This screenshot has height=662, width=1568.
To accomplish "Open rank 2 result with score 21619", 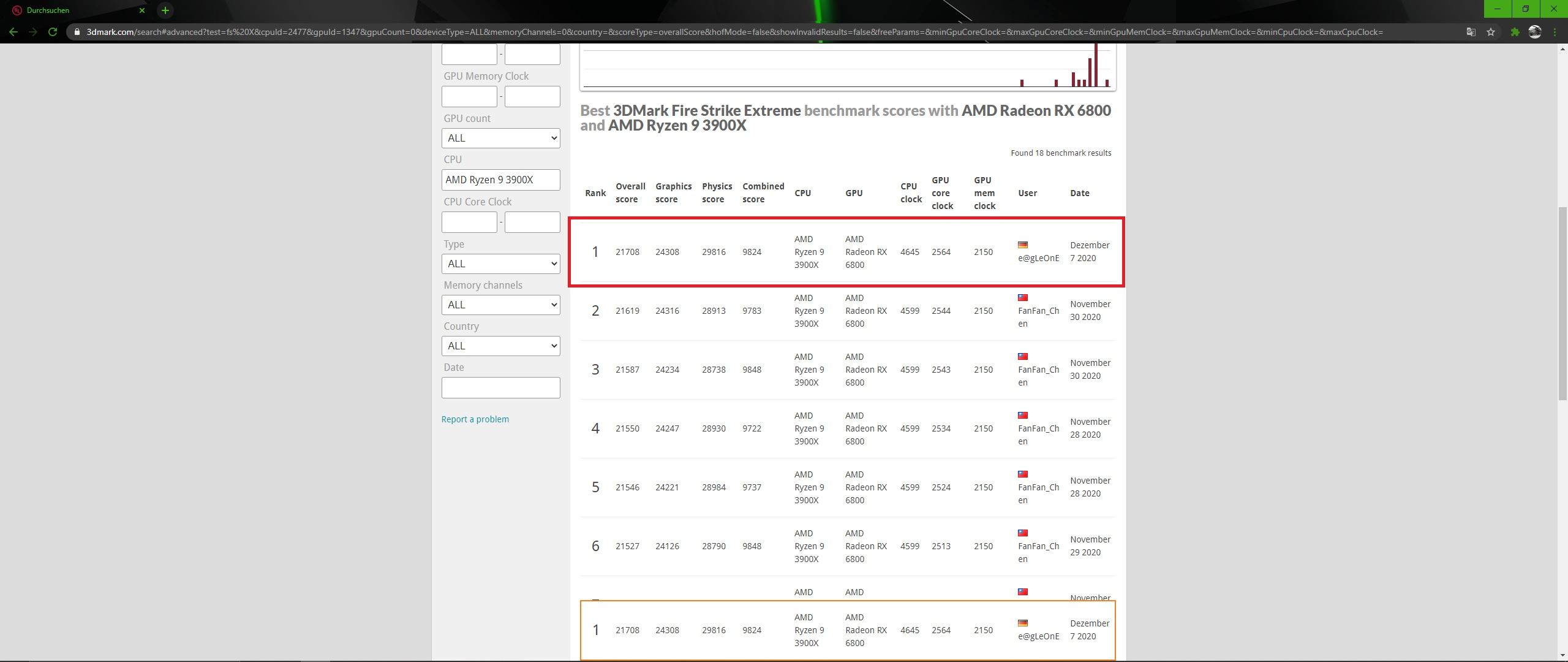I will [627, 311].
